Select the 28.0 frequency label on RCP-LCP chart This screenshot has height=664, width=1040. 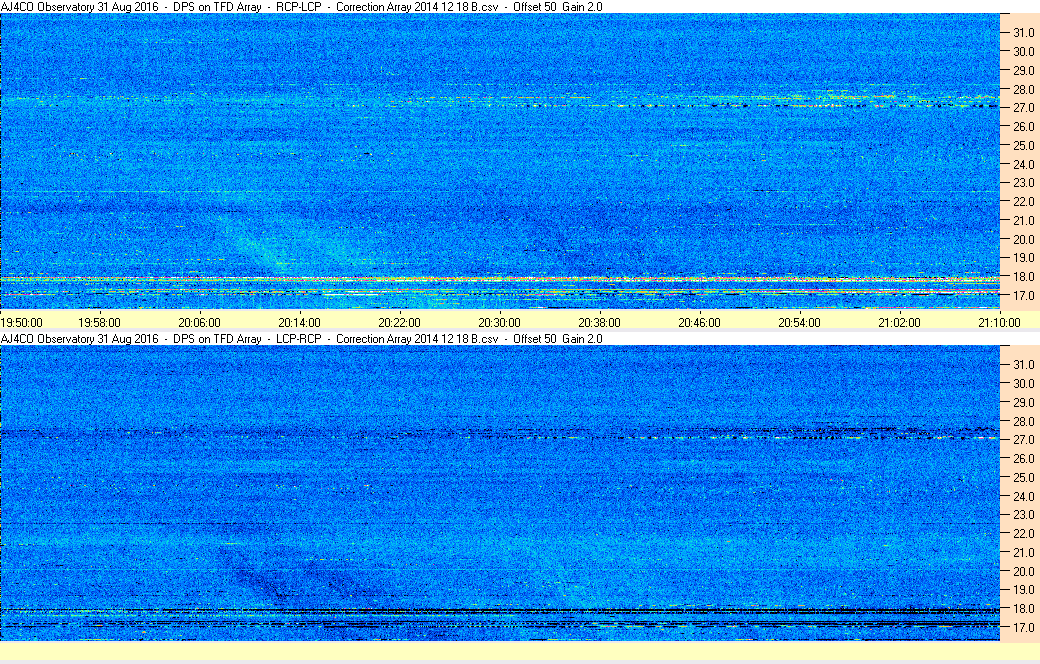[1023, 90]
